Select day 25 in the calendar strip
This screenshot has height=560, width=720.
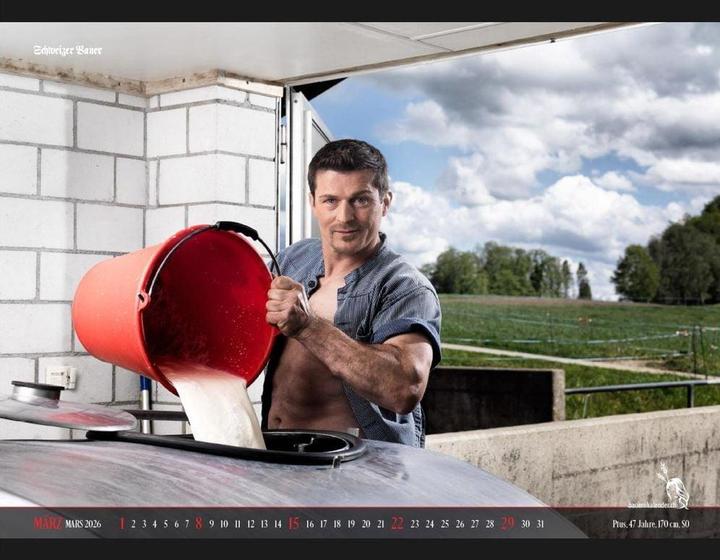[445, 524]
